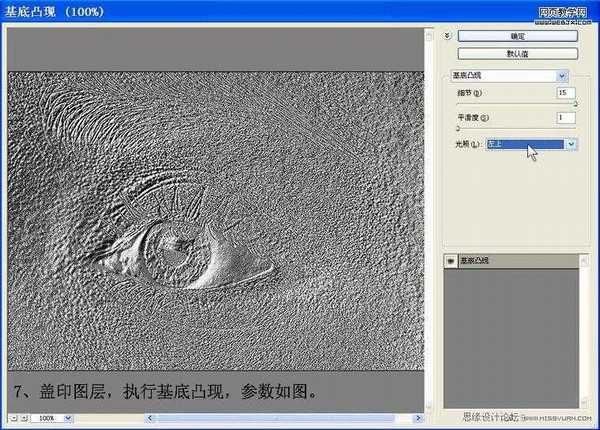Screen dimensions: 600x430
Task: Click the preview's horizontal scrollbar left arrow
Action: pos(150,418)
